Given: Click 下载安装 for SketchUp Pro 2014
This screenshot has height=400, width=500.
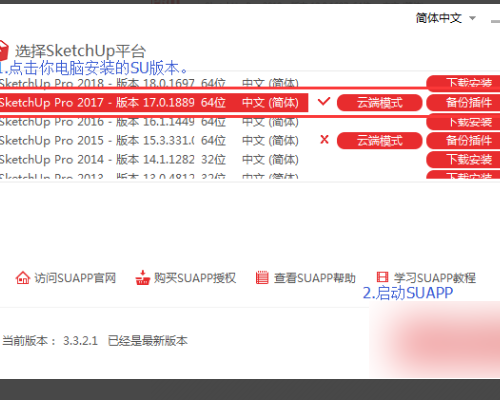Looking at the screenshot, I should tap(463, 160).
